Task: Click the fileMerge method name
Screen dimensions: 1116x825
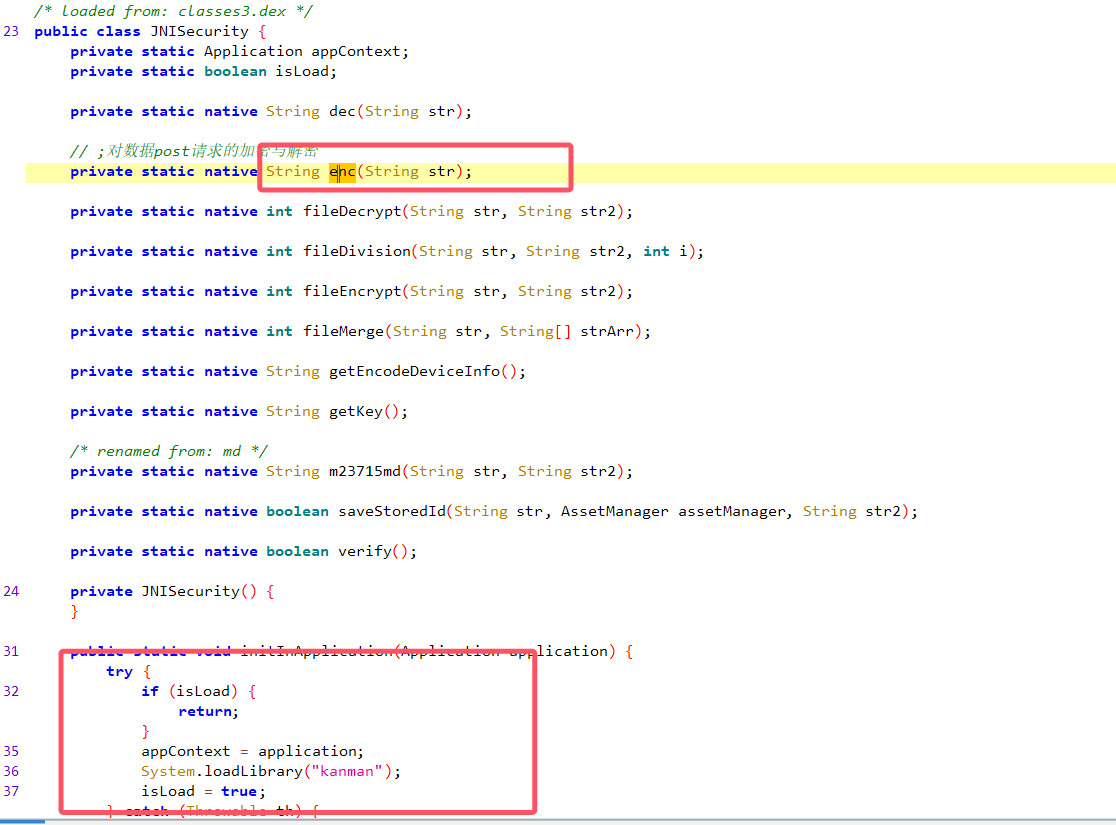Action: click(x=343, y=331)
